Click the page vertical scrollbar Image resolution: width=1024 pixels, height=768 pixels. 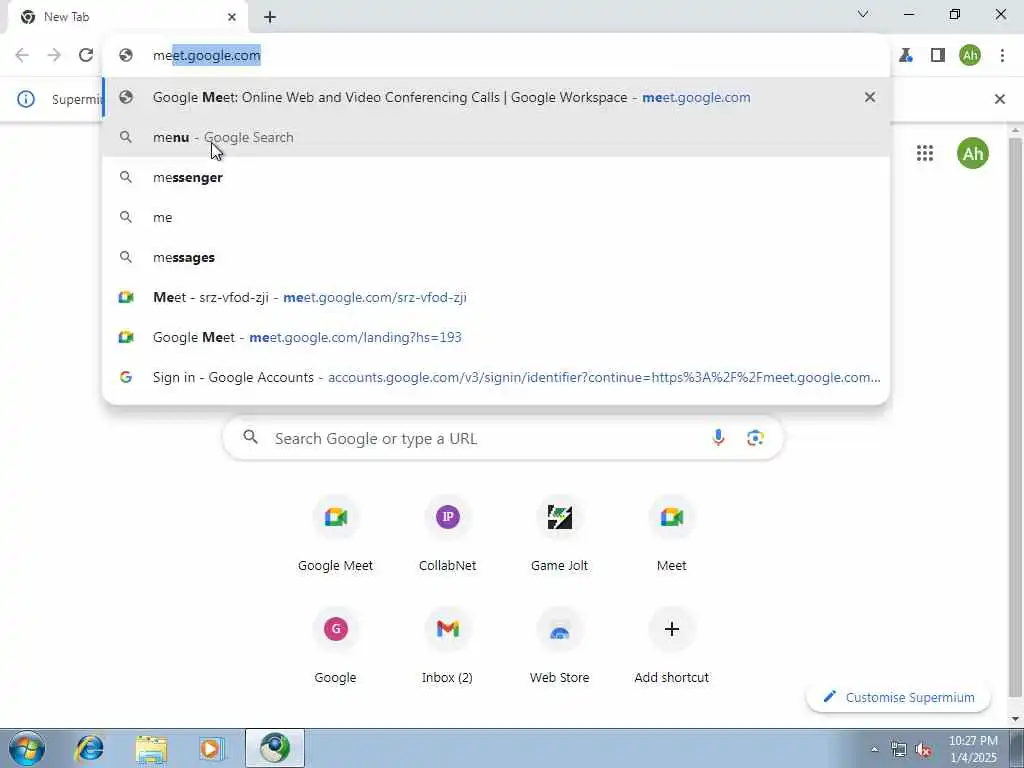coord(1016,418)
